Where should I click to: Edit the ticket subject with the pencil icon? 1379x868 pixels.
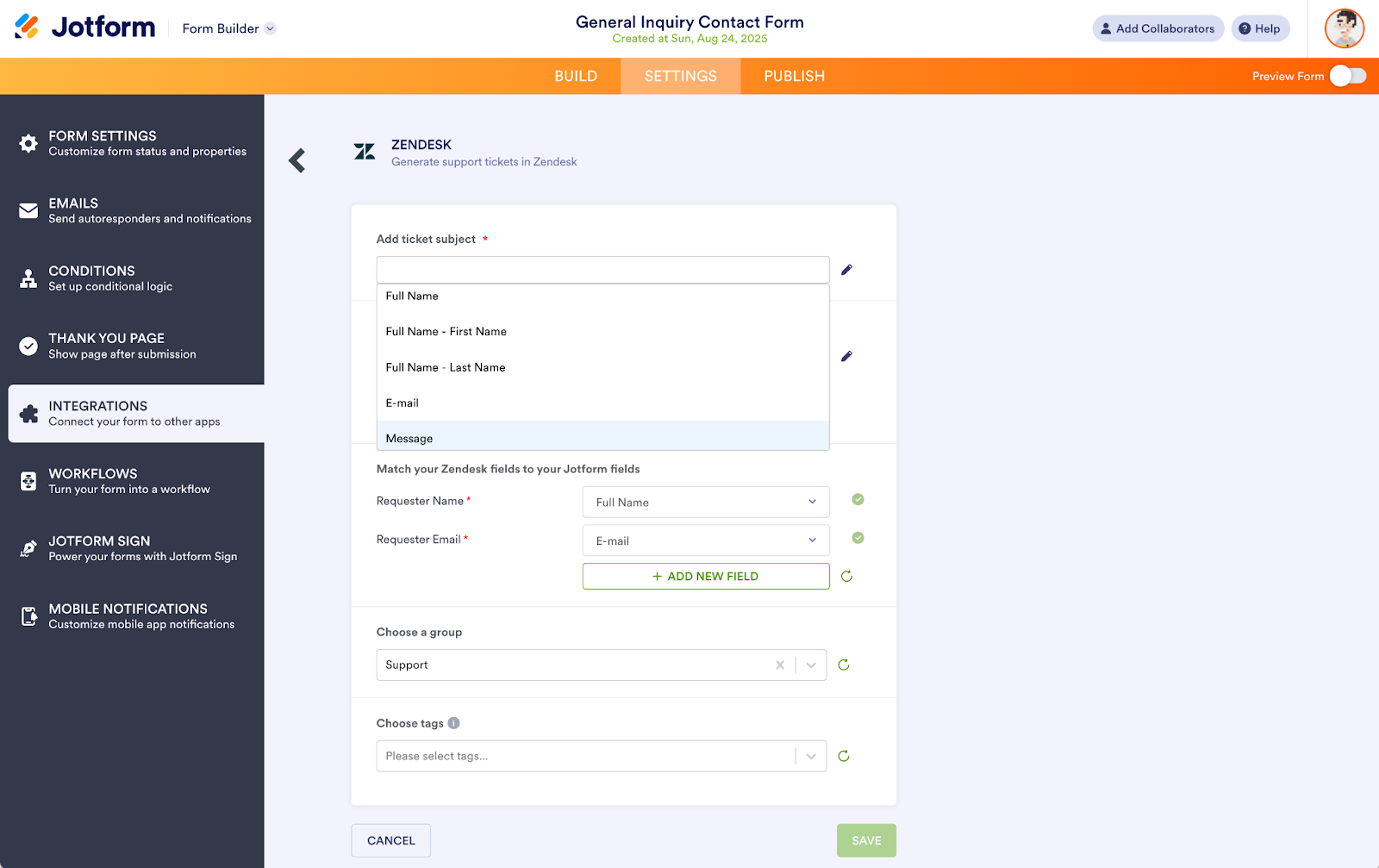click(x=846, y=269)
